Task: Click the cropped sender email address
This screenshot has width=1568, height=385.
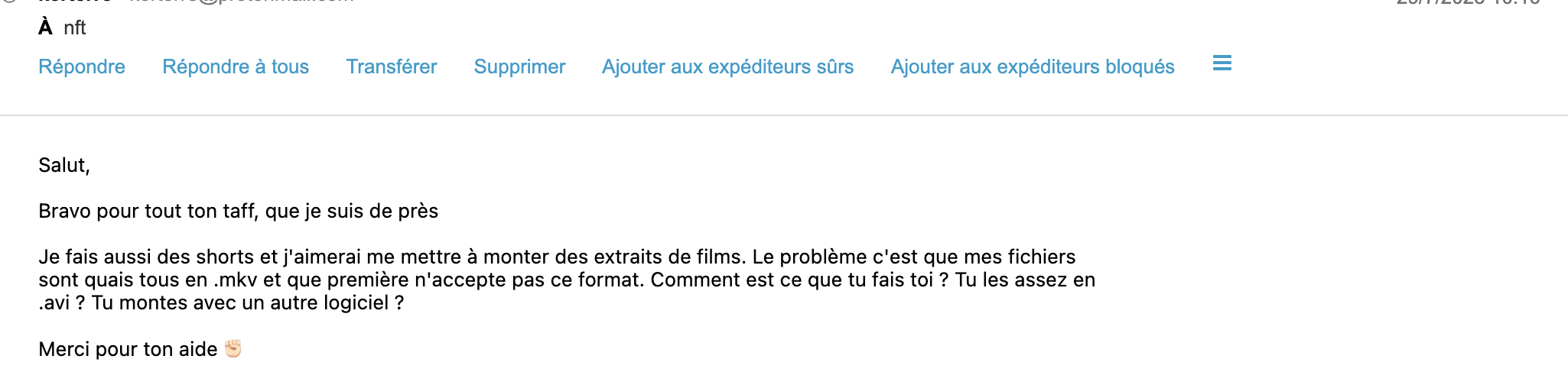Action: [241, 2]
